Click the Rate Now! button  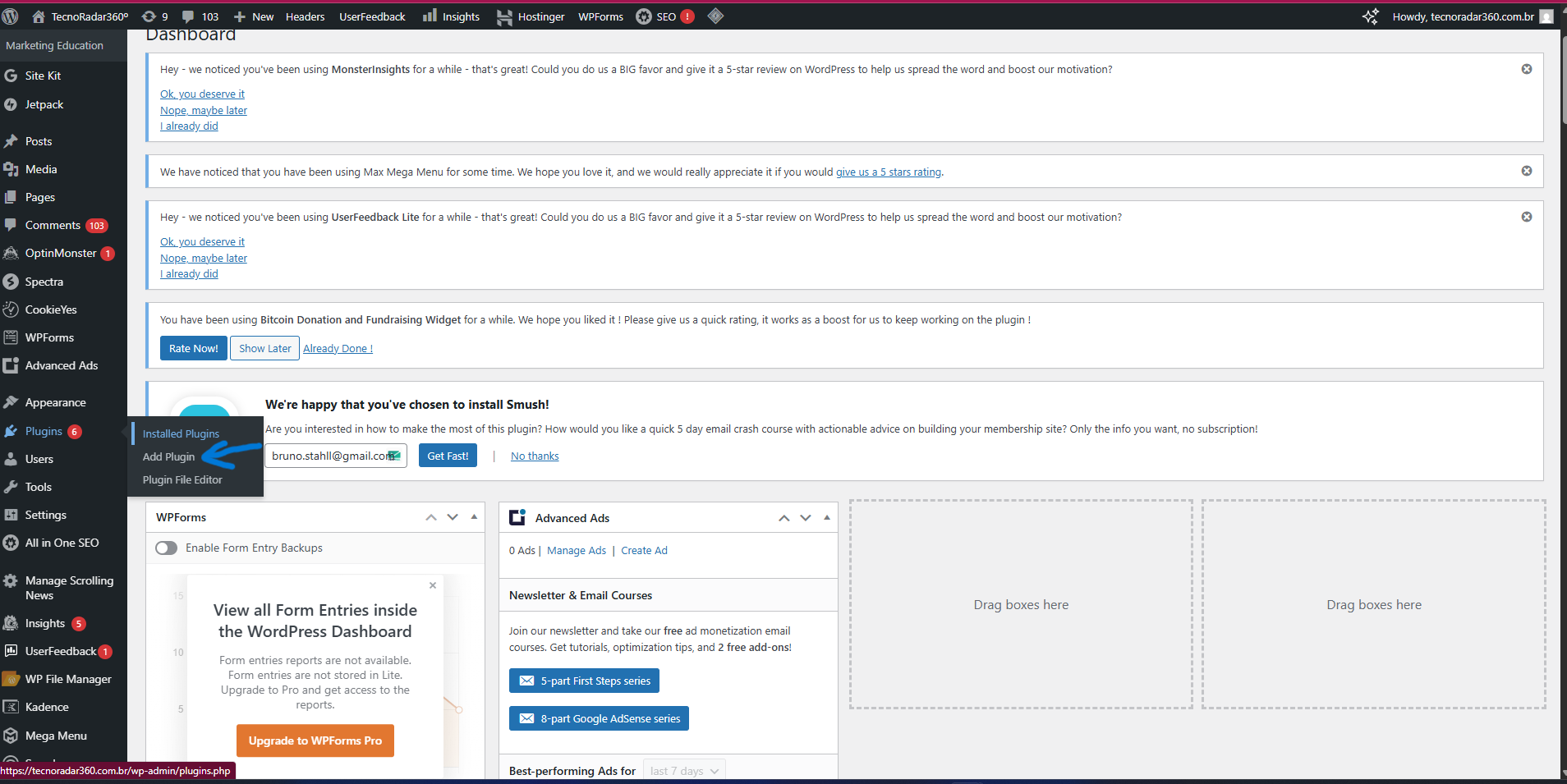click(193, 348)
